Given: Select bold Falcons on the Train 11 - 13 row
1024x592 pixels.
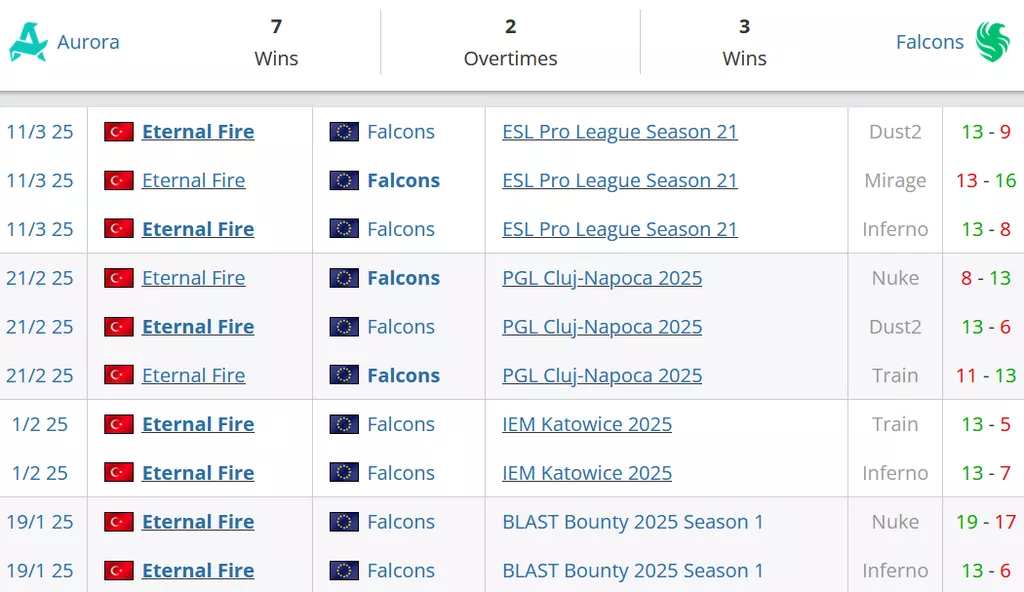Looking at the screenshot, I should click(404, 375).
